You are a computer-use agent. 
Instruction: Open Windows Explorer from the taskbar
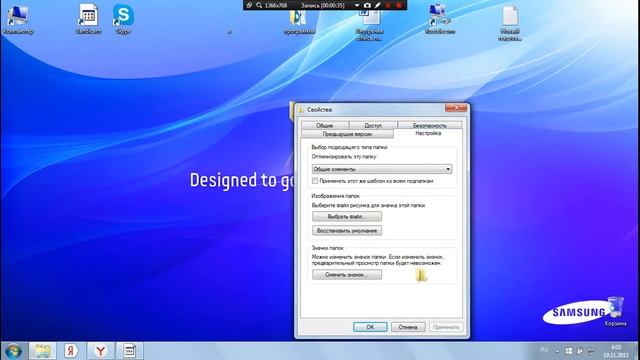[42, 351]
